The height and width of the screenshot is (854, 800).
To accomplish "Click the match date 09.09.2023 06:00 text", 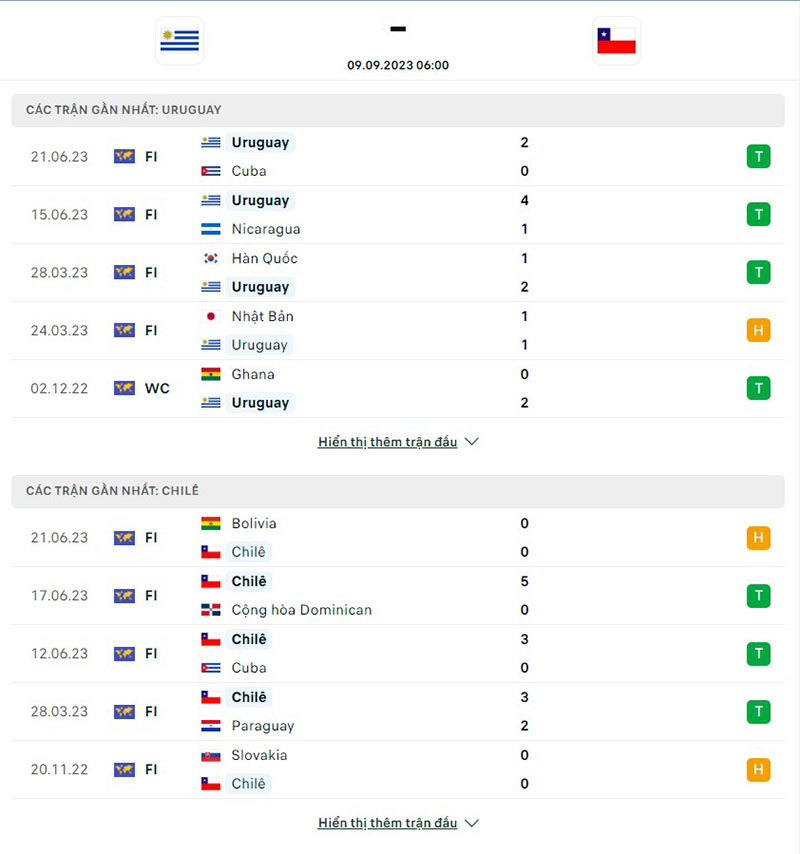I will click(397, 64).
